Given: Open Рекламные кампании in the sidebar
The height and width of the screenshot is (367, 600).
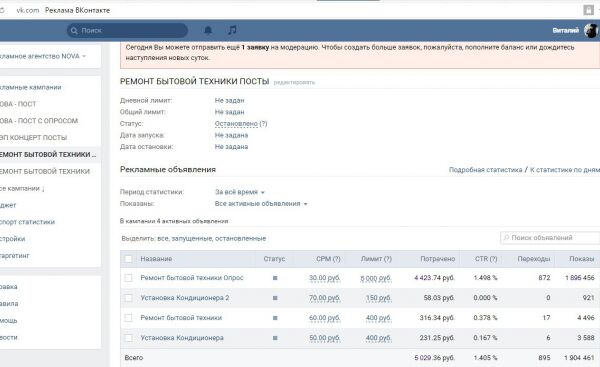Looking at the screenshot, I should point(31,87).
